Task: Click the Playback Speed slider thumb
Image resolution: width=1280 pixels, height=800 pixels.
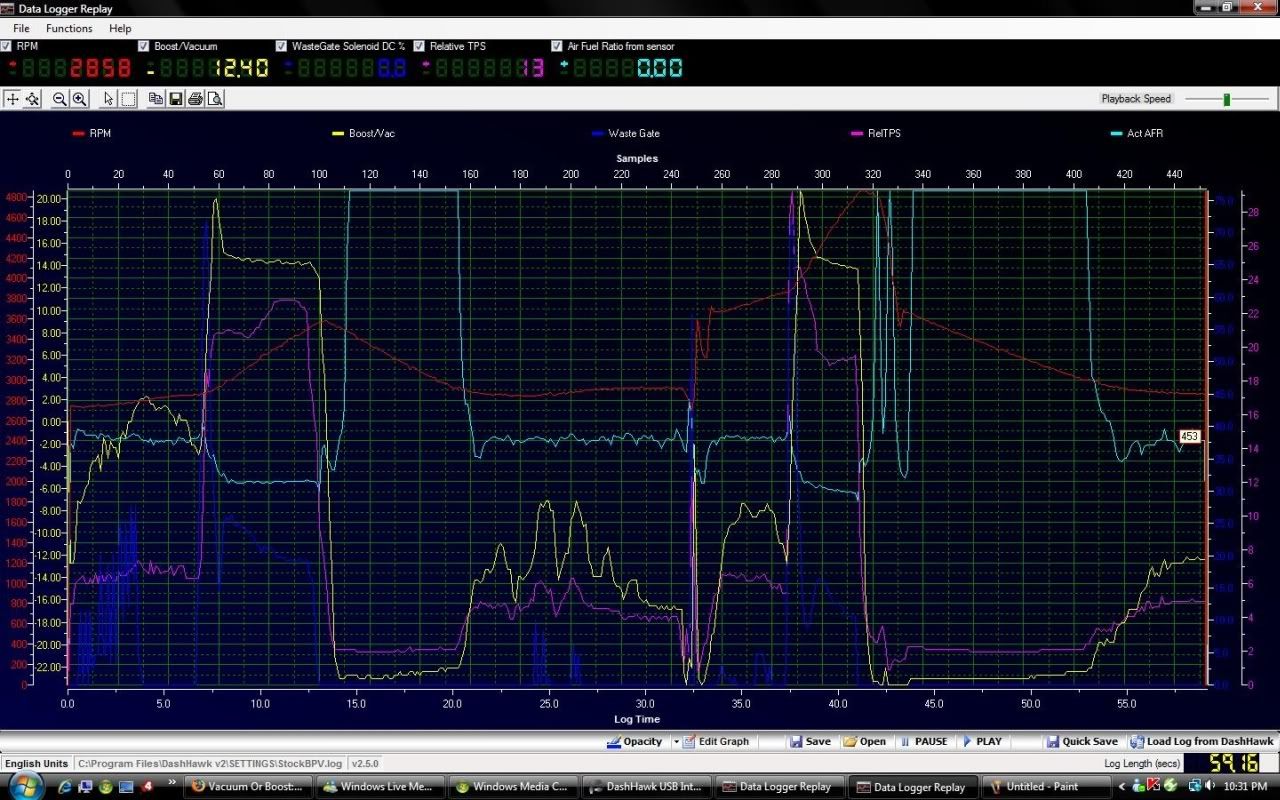Action: tap(1227, 99)
